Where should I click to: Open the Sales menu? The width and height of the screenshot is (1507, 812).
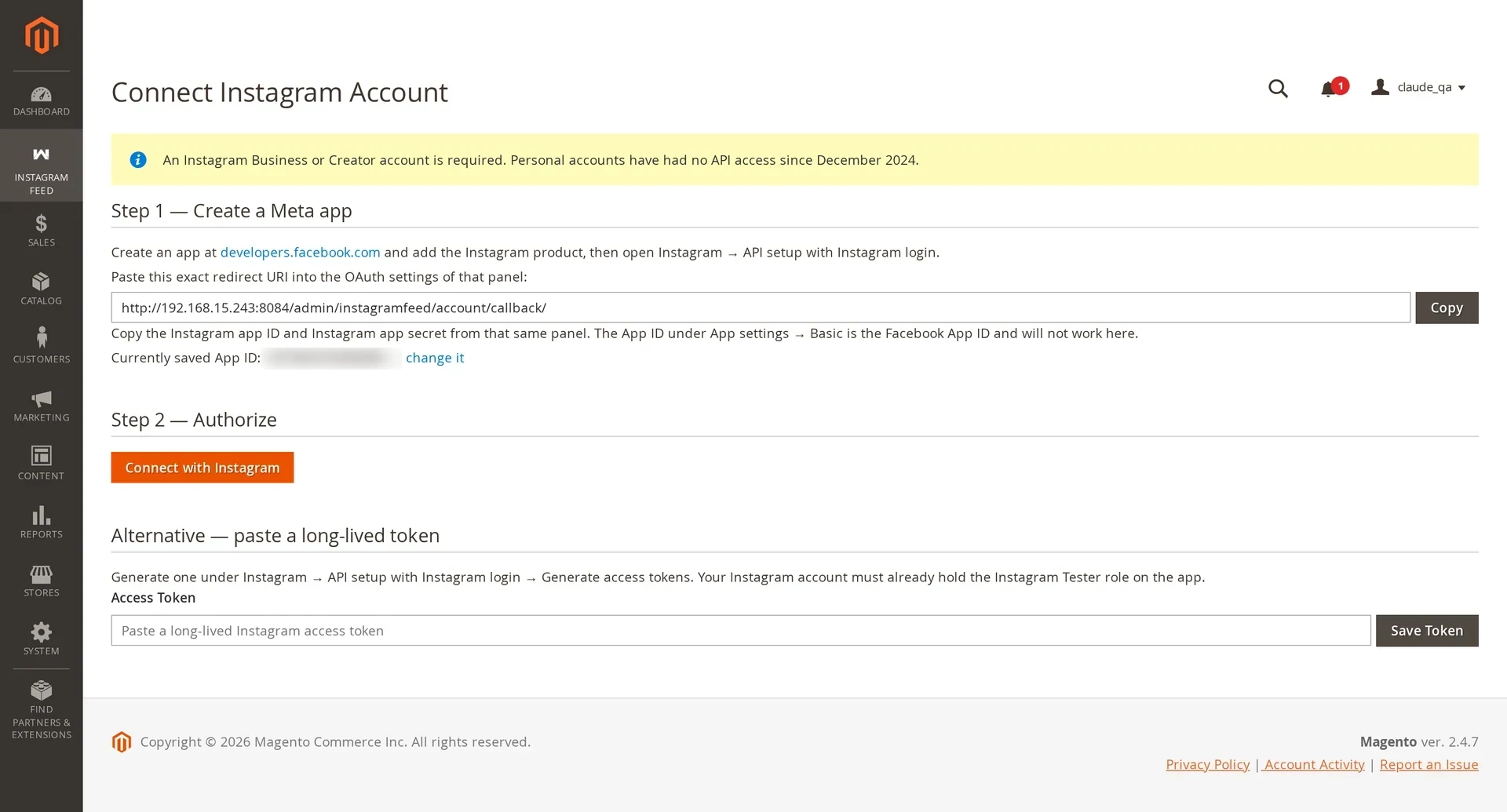(x=42, y=231)
